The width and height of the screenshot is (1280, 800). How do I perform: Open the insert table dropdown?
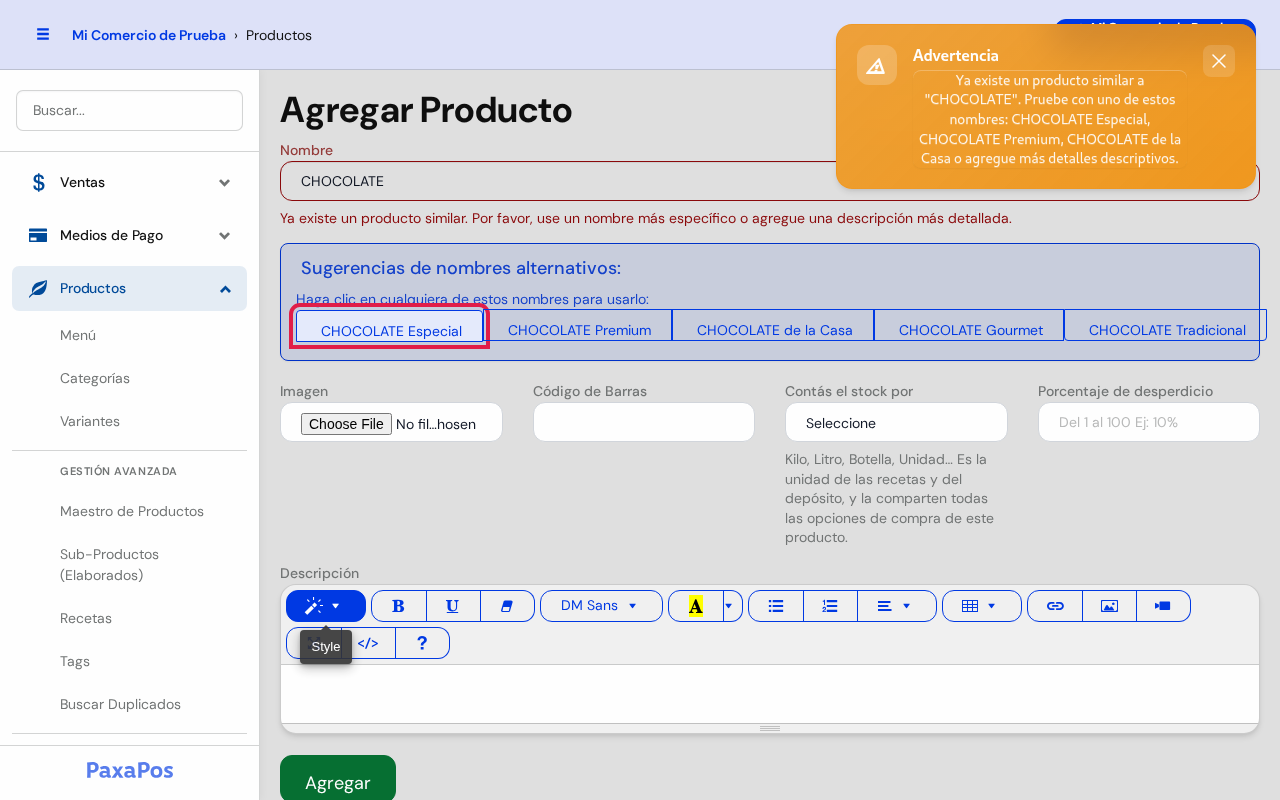982,606
